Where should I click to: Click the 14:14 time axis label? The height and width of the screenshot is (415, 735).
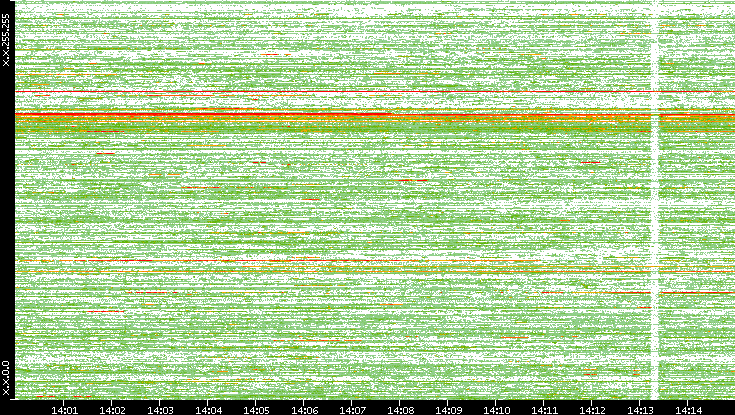pos(688,410)
